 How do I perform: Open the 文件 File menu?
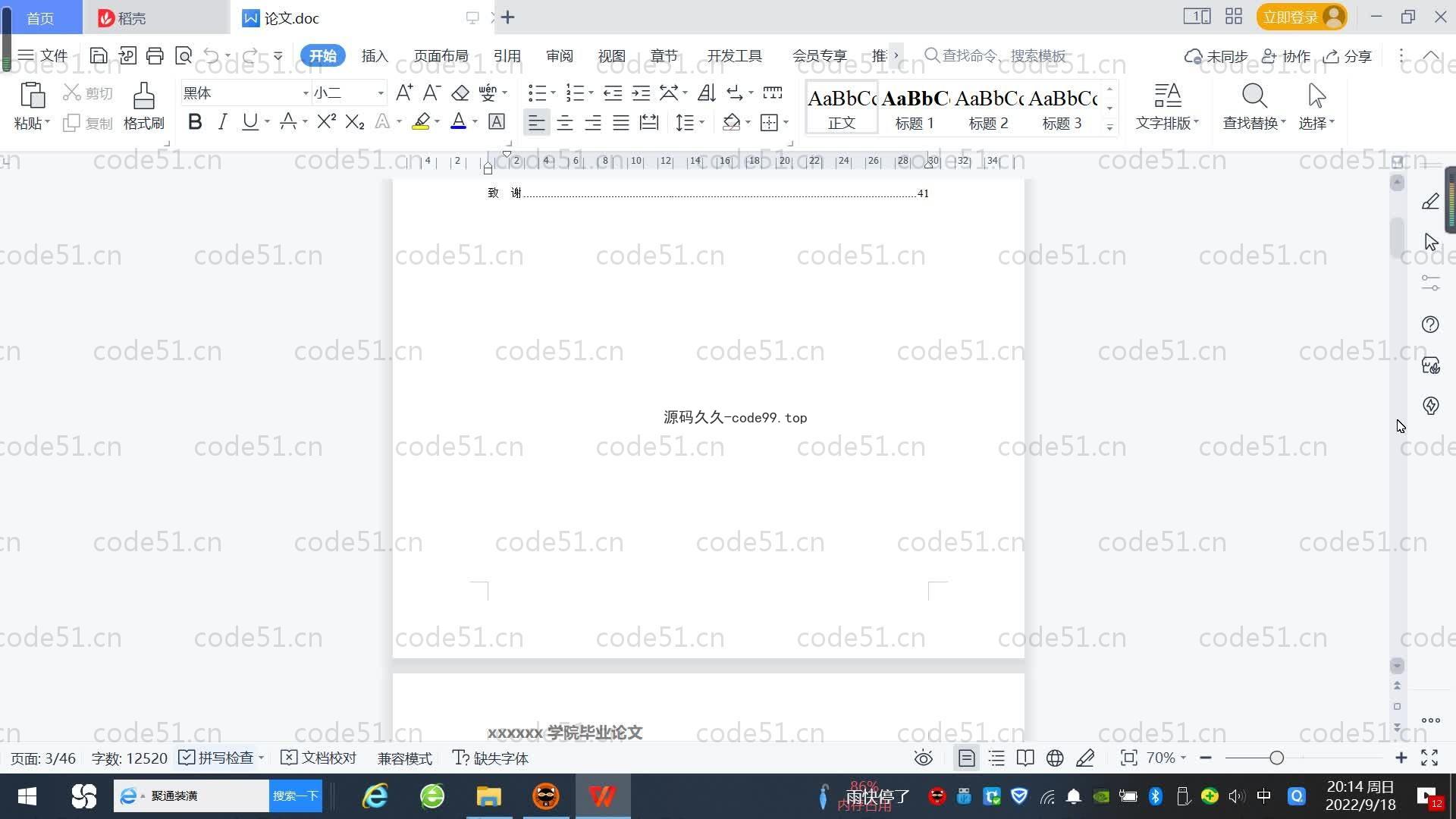(x=43, y=55)
